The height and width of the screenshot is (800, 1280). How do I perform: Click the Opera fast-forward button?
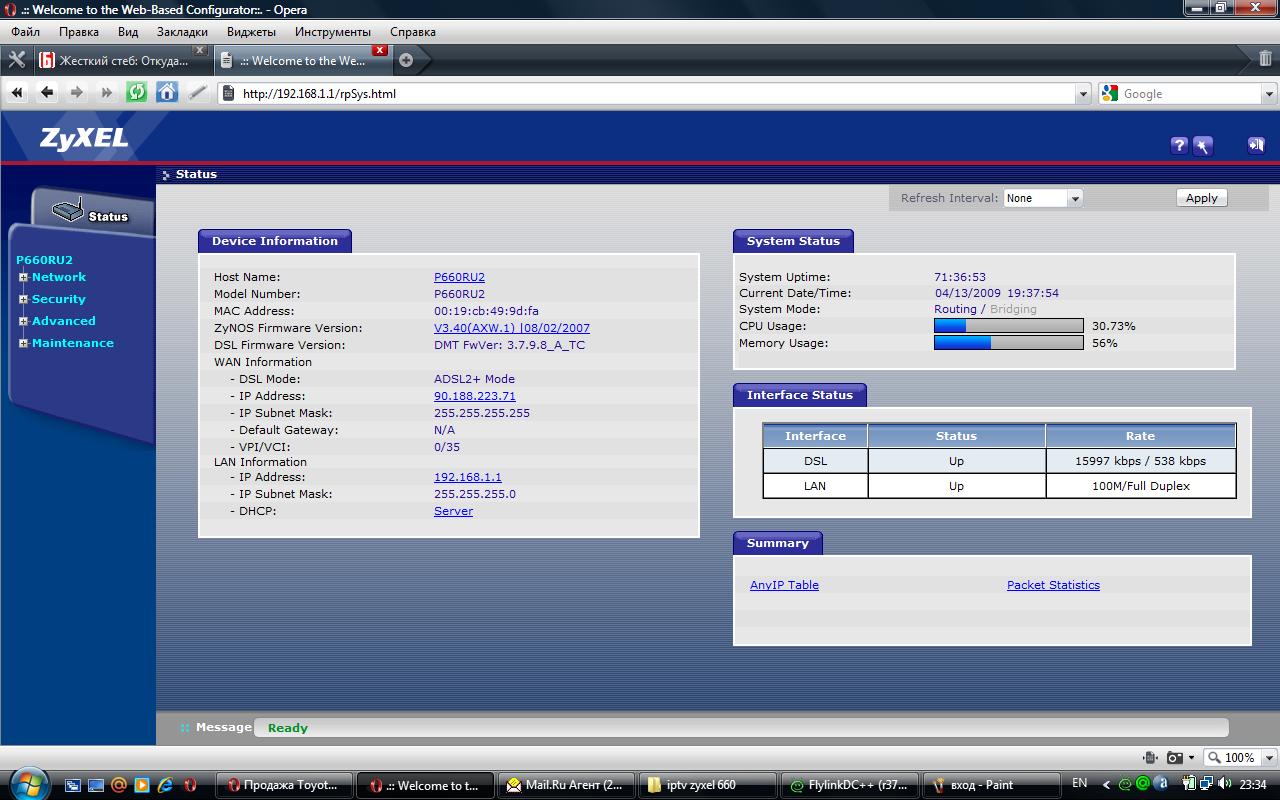(x=107, y=93)
